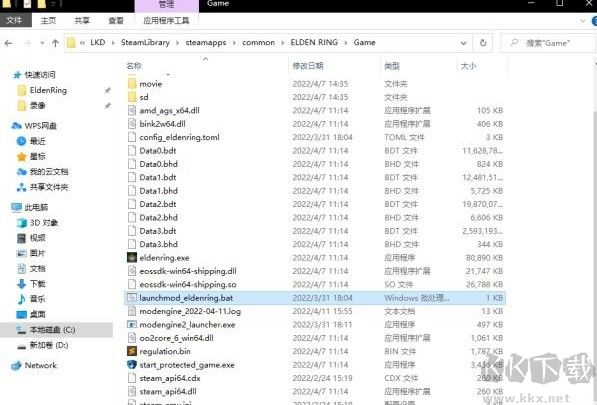Image resolution: width=597 pixels, height=405 pixels.
Task: Expand the address bar history dropdown
Action: (x=463, y=43)
